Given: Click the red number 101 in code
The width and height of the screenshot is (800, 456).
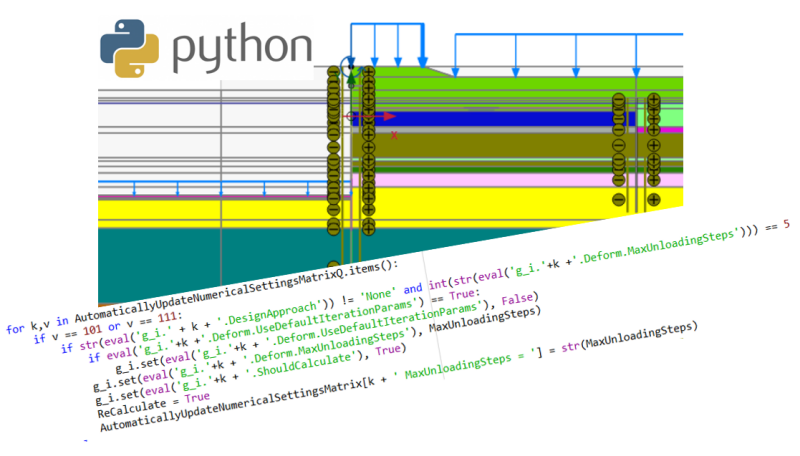Looking at the screenshot, I should point(93,330).
